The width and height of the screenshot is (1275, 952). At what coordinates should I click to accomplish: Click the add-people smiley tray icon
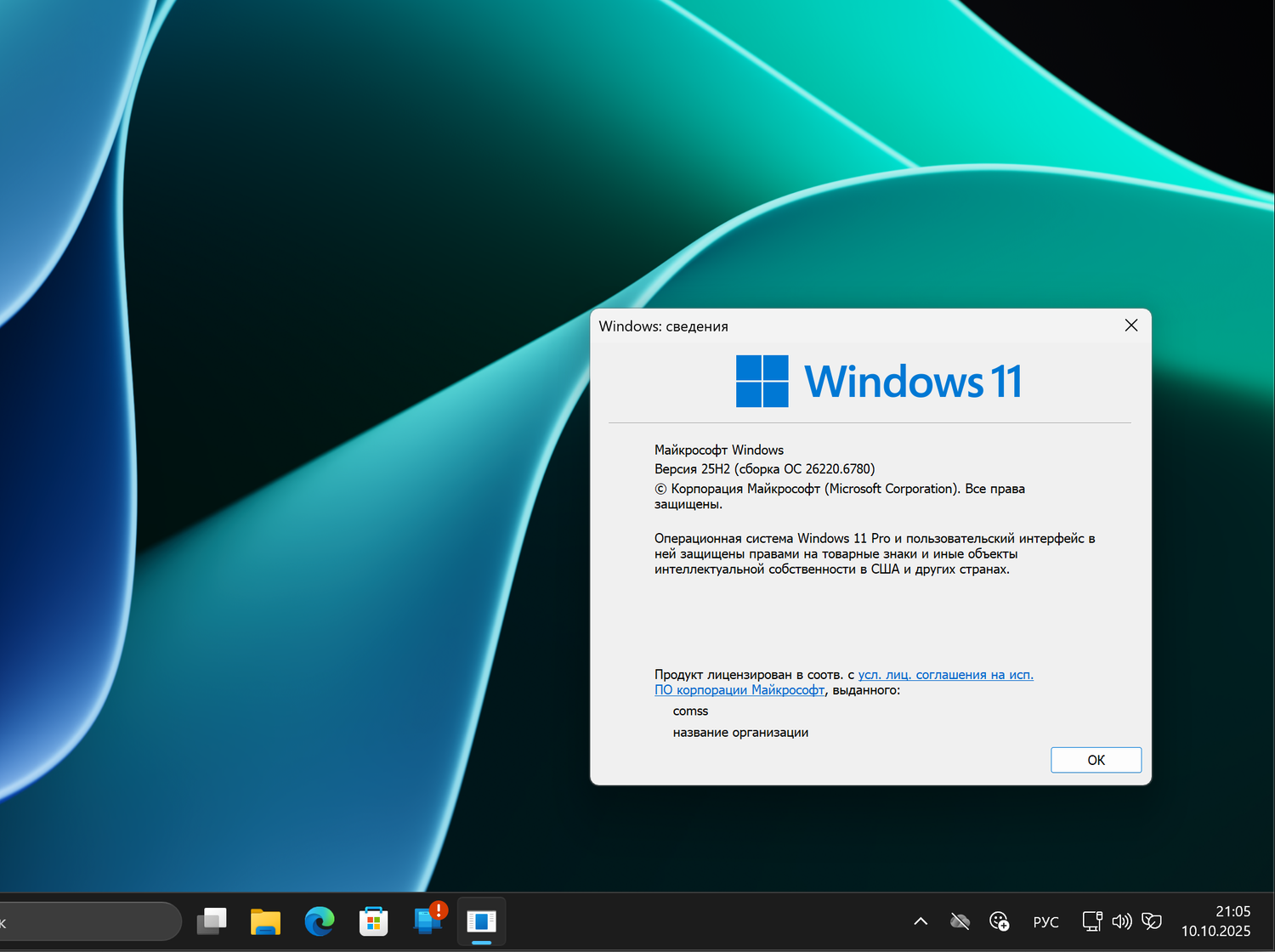pos(1000,921)
